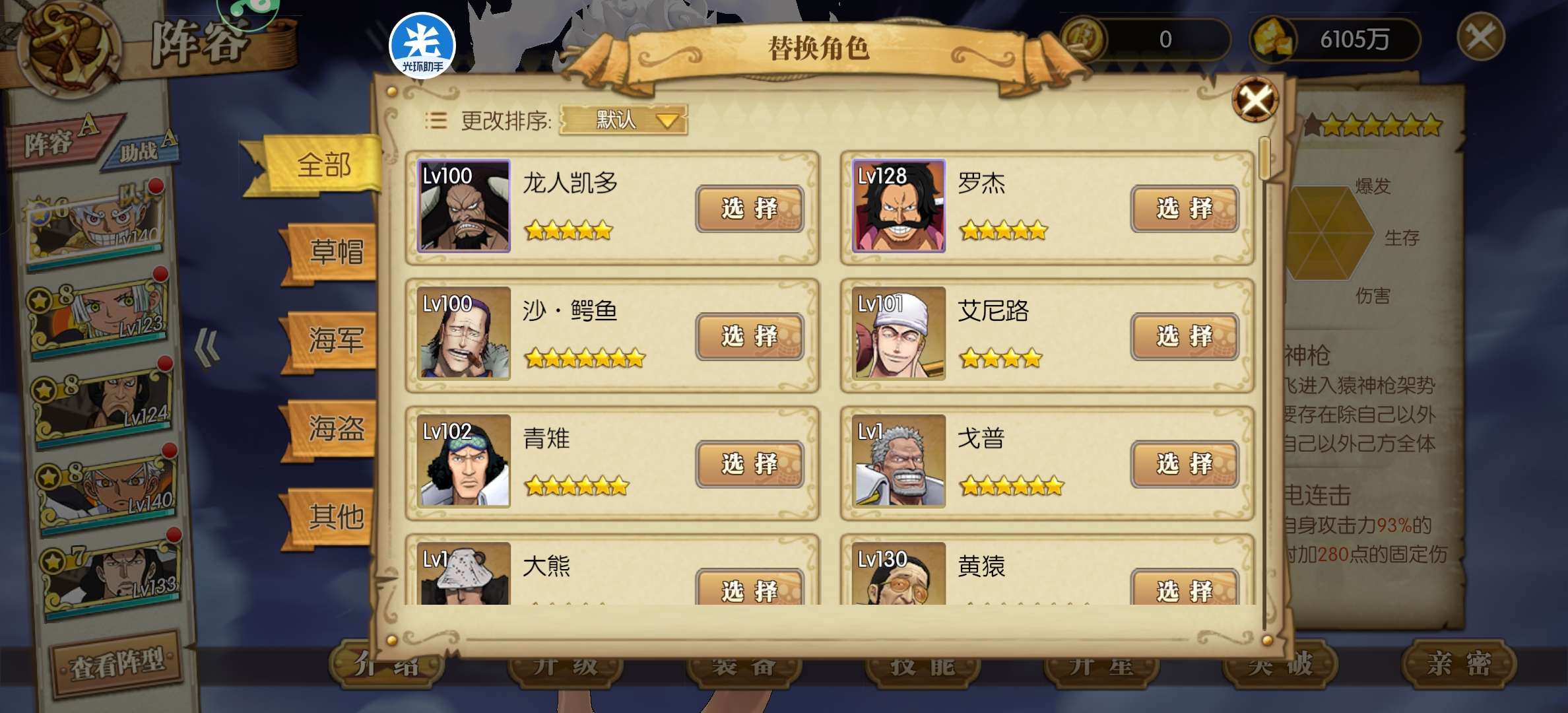
Task: Collapse panel with the double left chevron
Action: tap(208, 347)
